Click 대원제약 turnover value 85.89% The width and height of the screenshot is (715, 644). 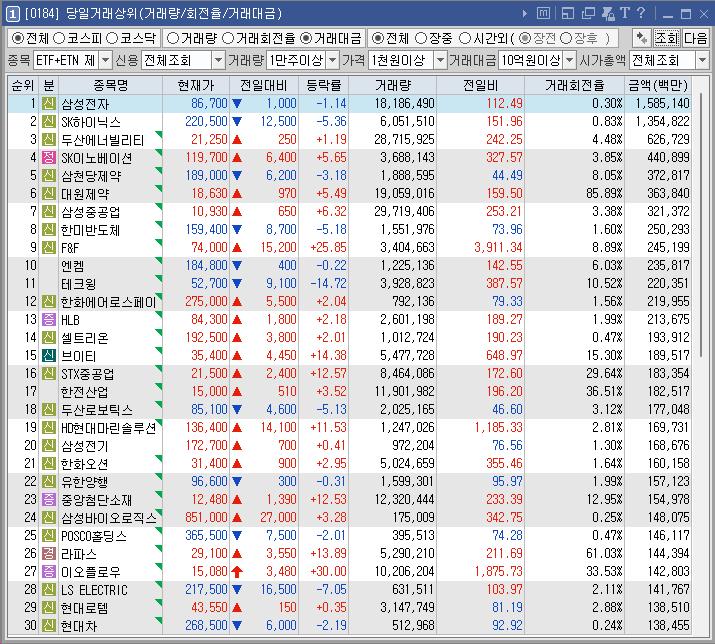[604, 193]
